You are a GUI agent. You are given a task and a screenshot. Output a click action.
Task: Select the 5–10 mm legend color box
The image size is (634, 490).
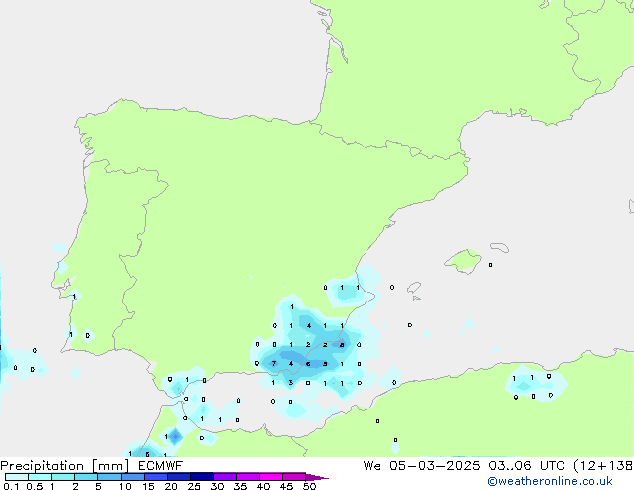click(109, 477)
